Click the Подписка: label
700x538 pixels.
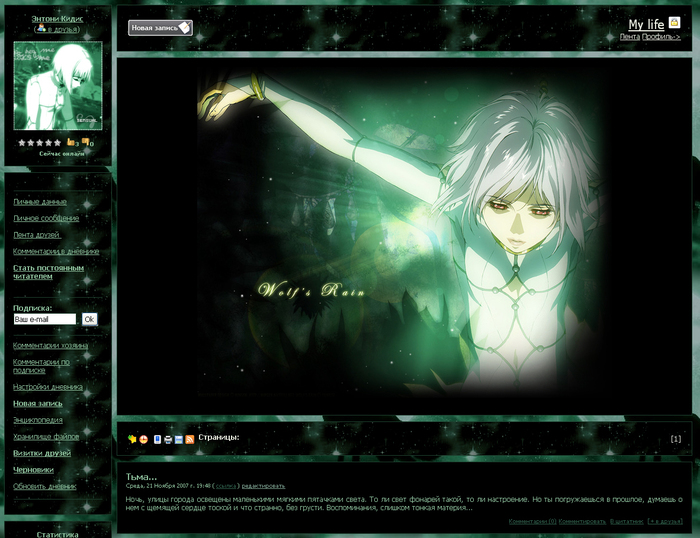point(33,308)
